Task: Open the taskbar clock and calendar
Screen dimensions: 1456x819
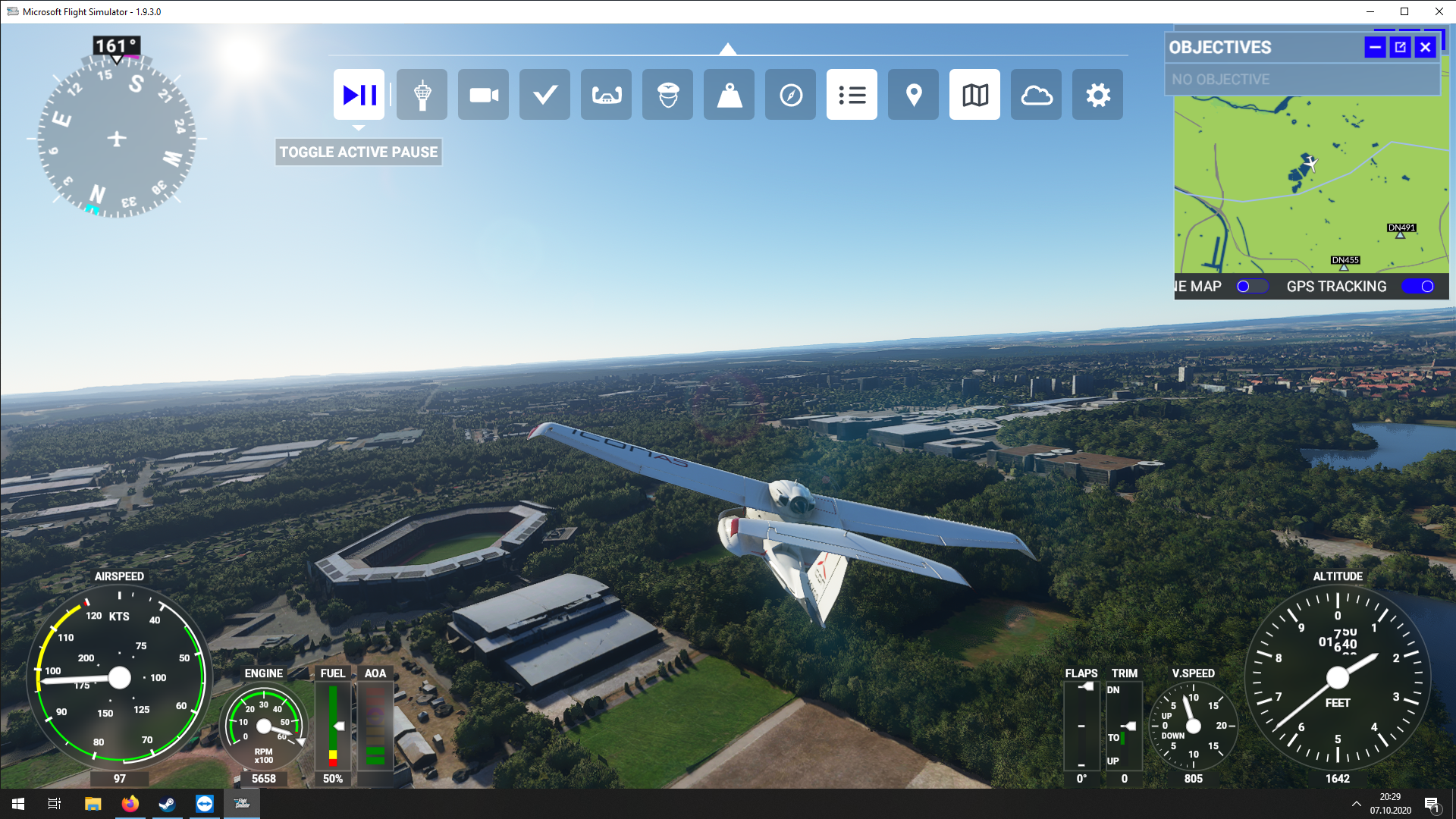Action: pyautogui.click(x=1391, y=804)
